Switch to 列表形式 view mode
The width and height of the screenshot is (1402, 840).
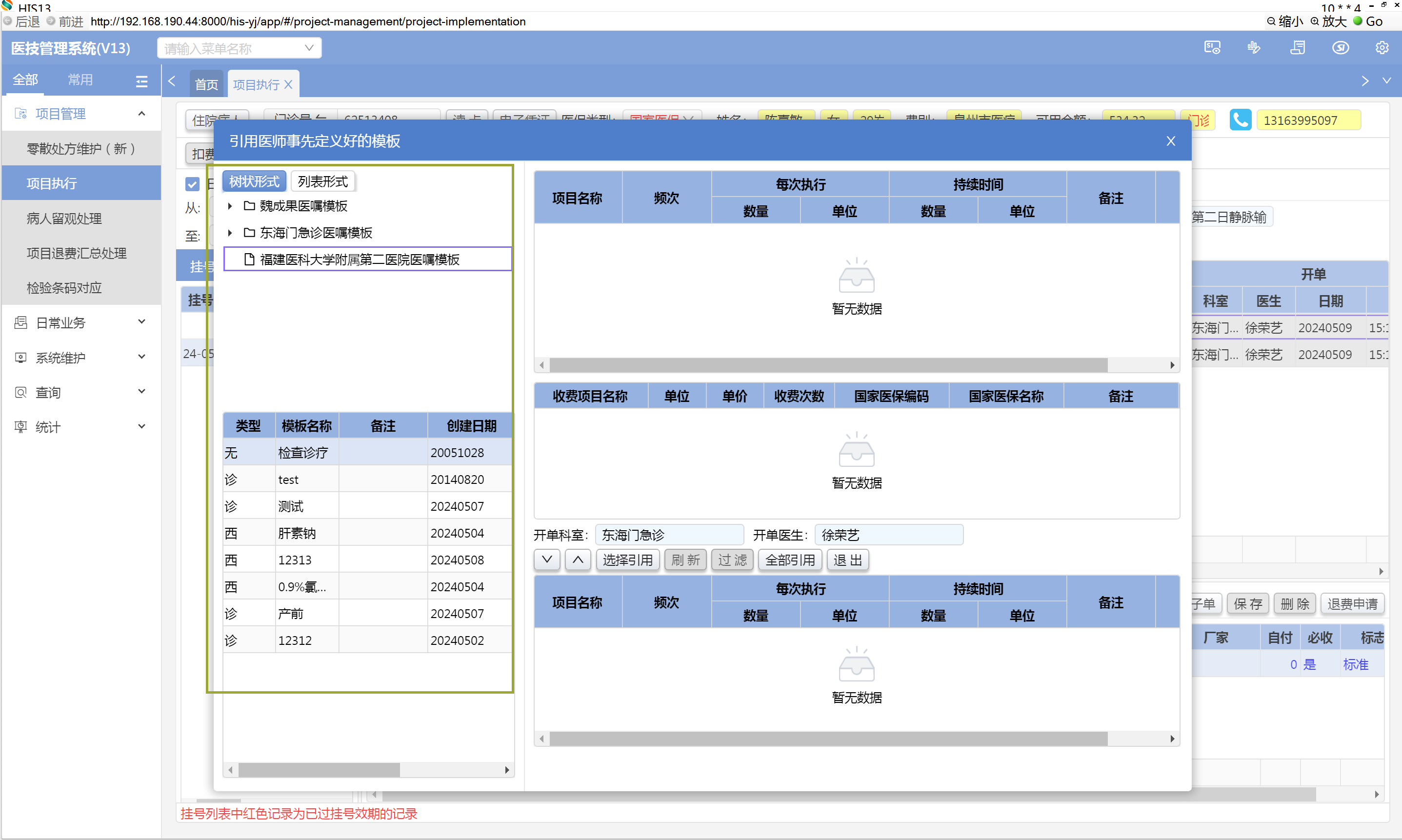coord(322,181)
